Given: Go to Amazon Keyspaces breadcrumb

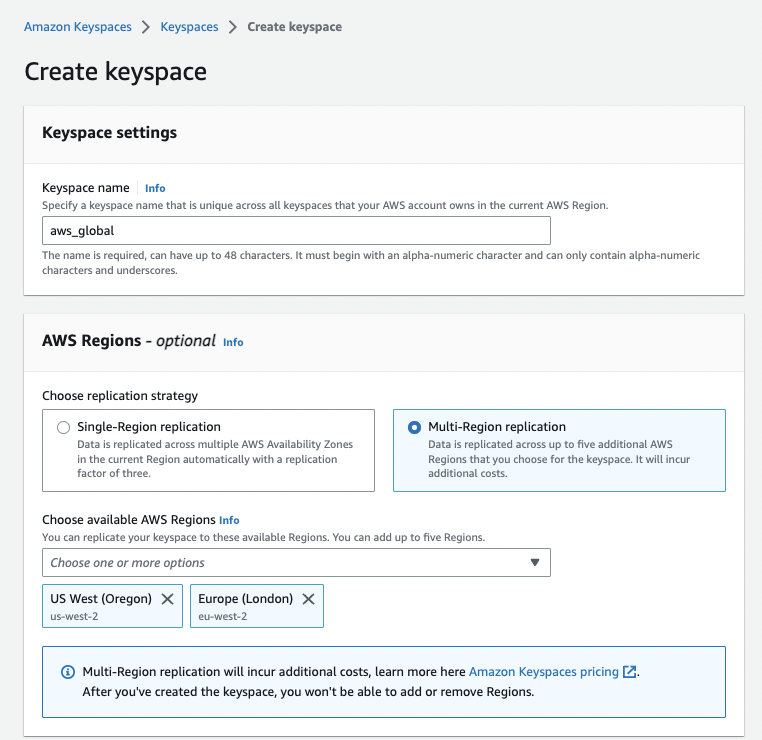Looking at the screenshot, I should [78, 27].
